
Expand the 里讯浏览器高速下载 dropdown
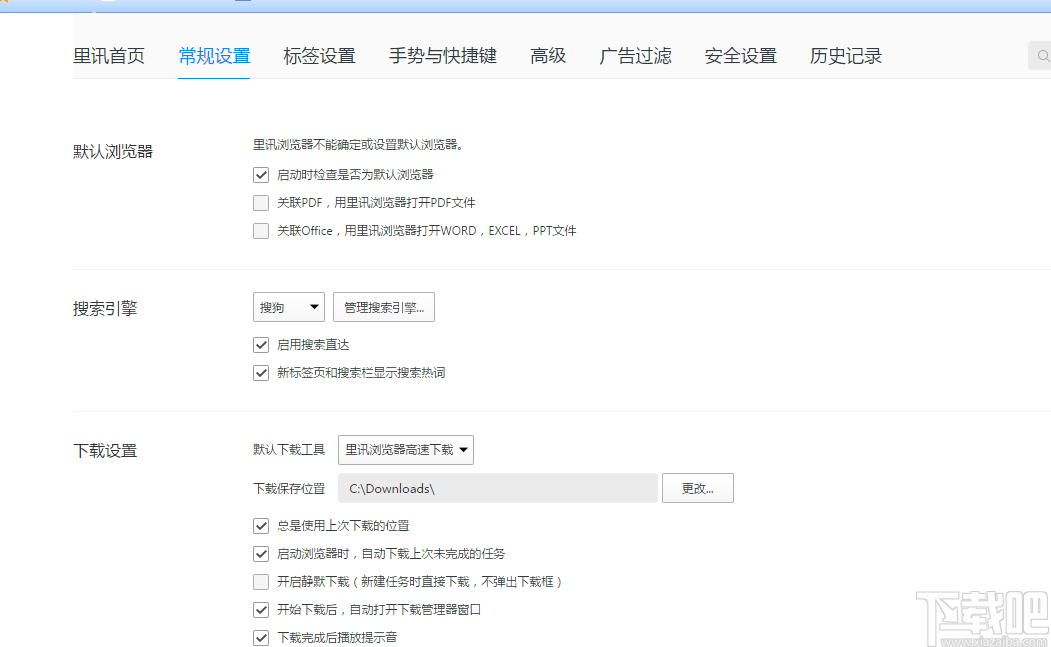pyautogui.click(x=406, y=450)
